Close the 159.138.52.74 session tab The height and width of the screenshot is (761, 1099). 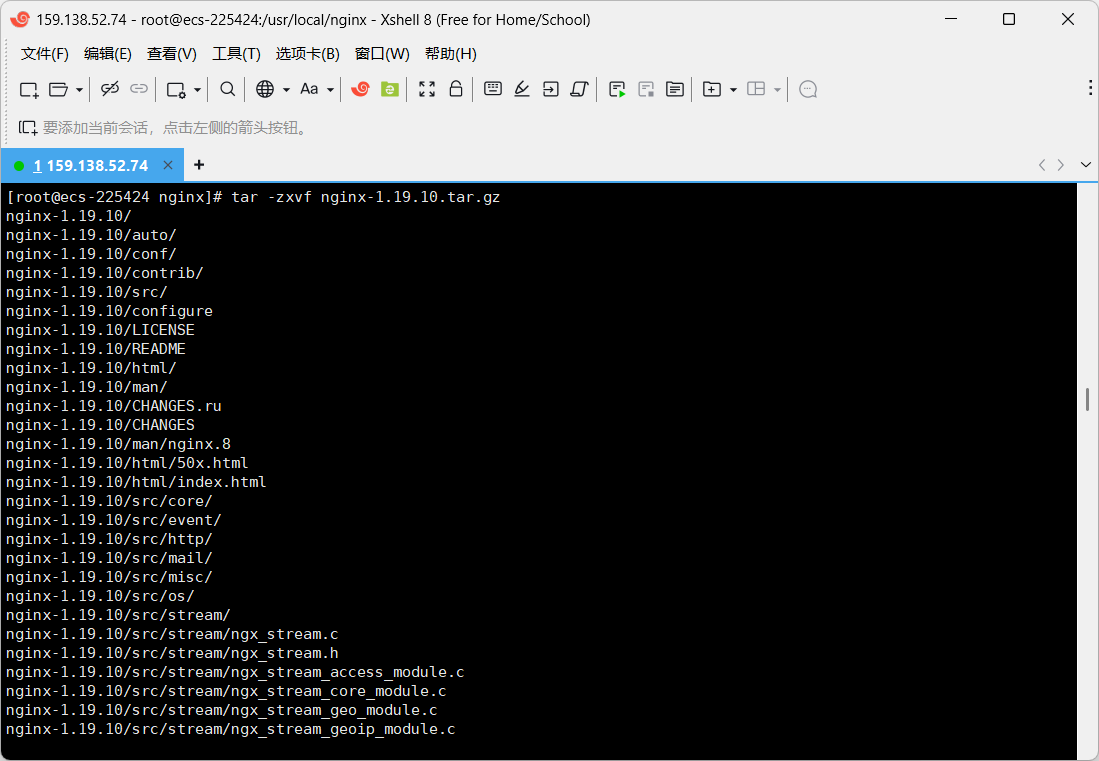168,165
